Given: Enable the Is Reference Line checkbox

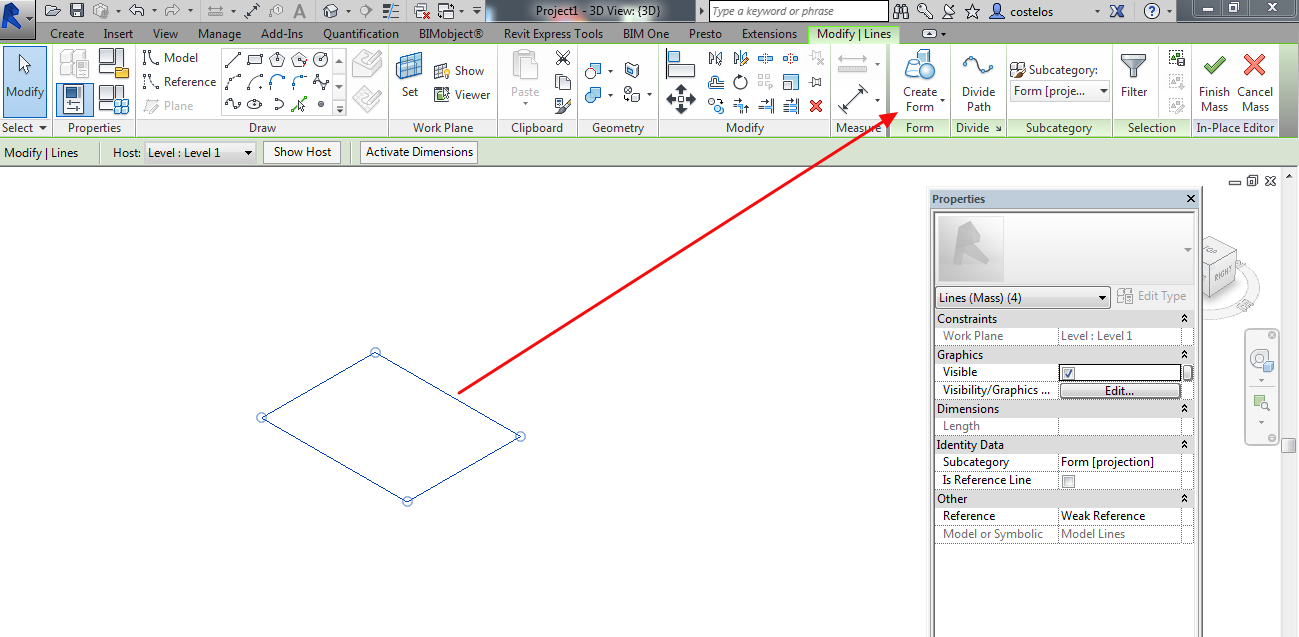Looking at the screenshot, I should tap(1066, 480).
